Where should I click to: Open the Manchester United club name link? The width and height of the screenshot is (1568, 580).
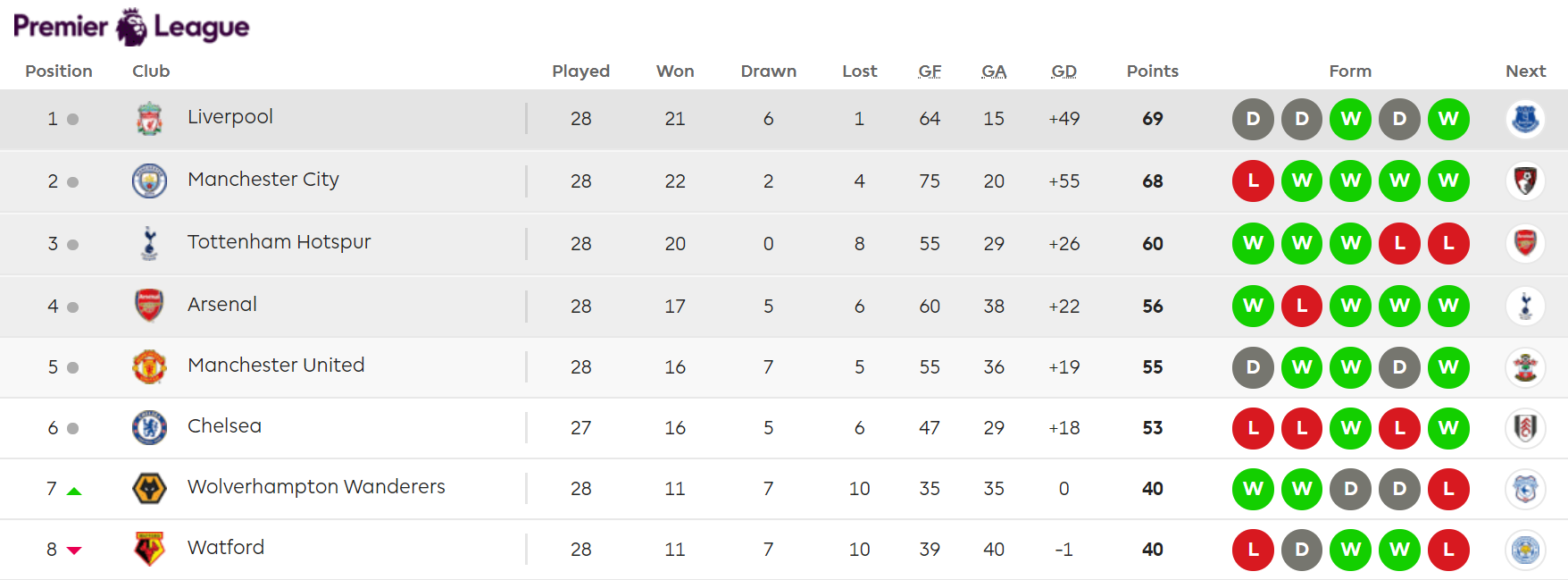(x=276, y=366)
